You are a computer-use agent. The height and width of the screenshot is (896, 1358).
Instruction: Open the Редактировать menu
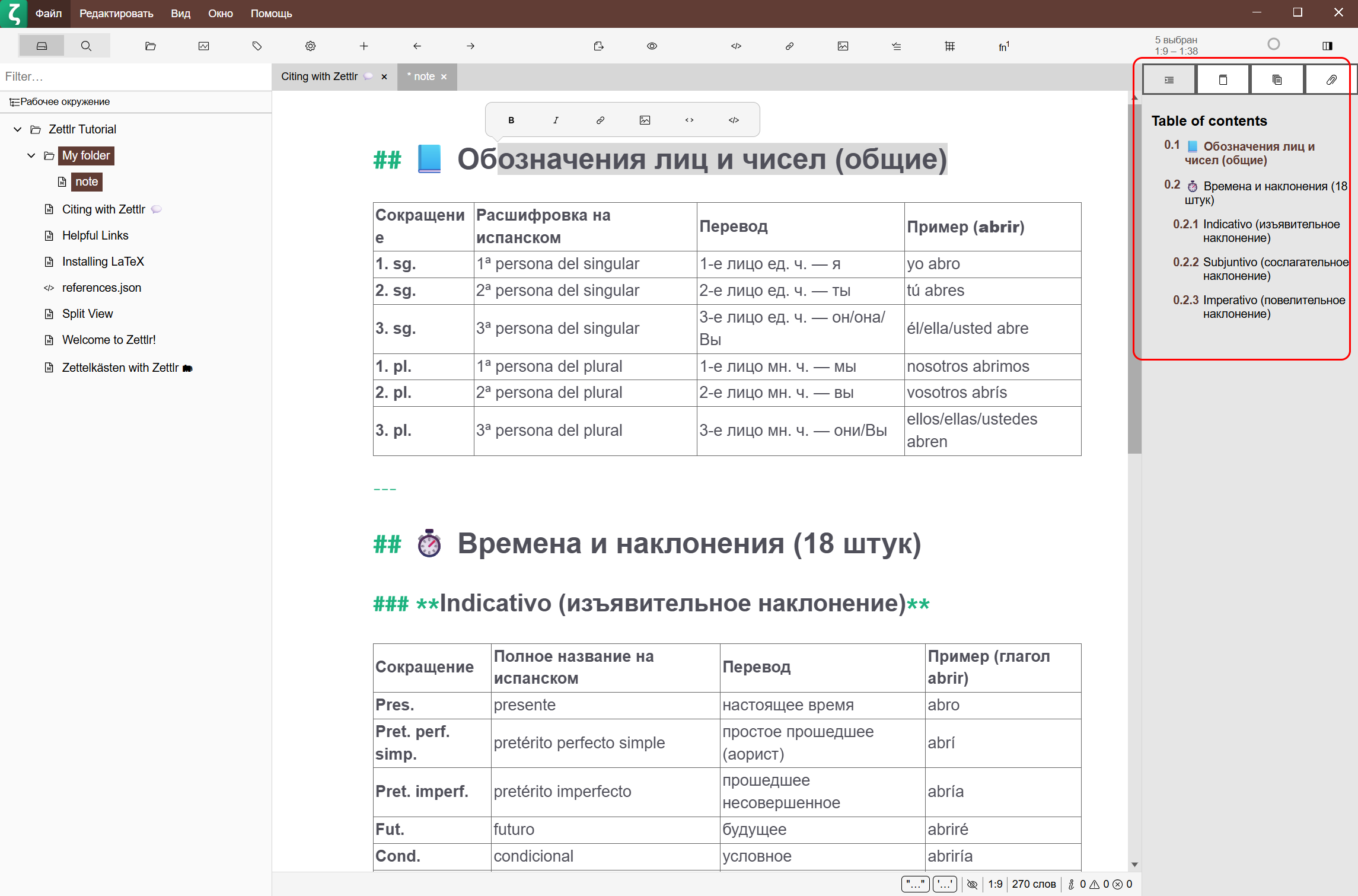click(x=116, y=13)
